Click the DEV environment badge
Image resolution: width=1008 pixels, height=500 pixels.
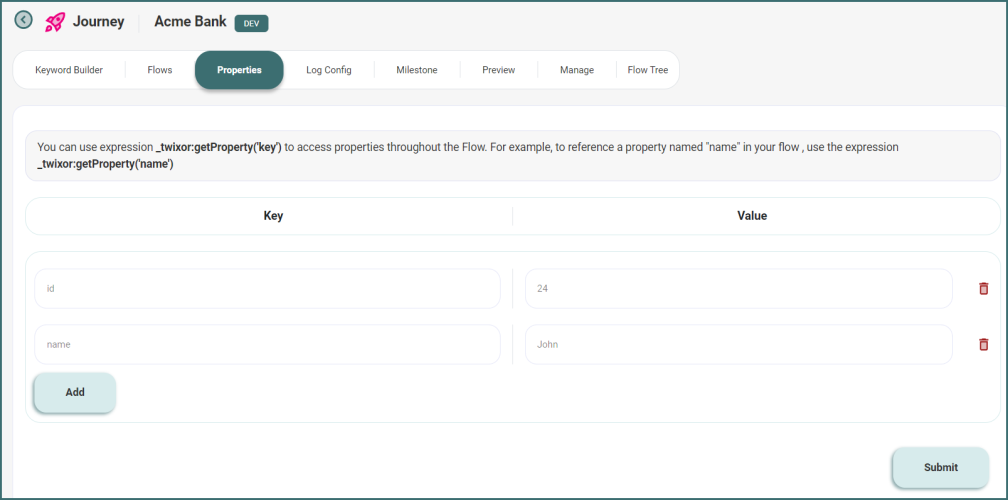251,23
